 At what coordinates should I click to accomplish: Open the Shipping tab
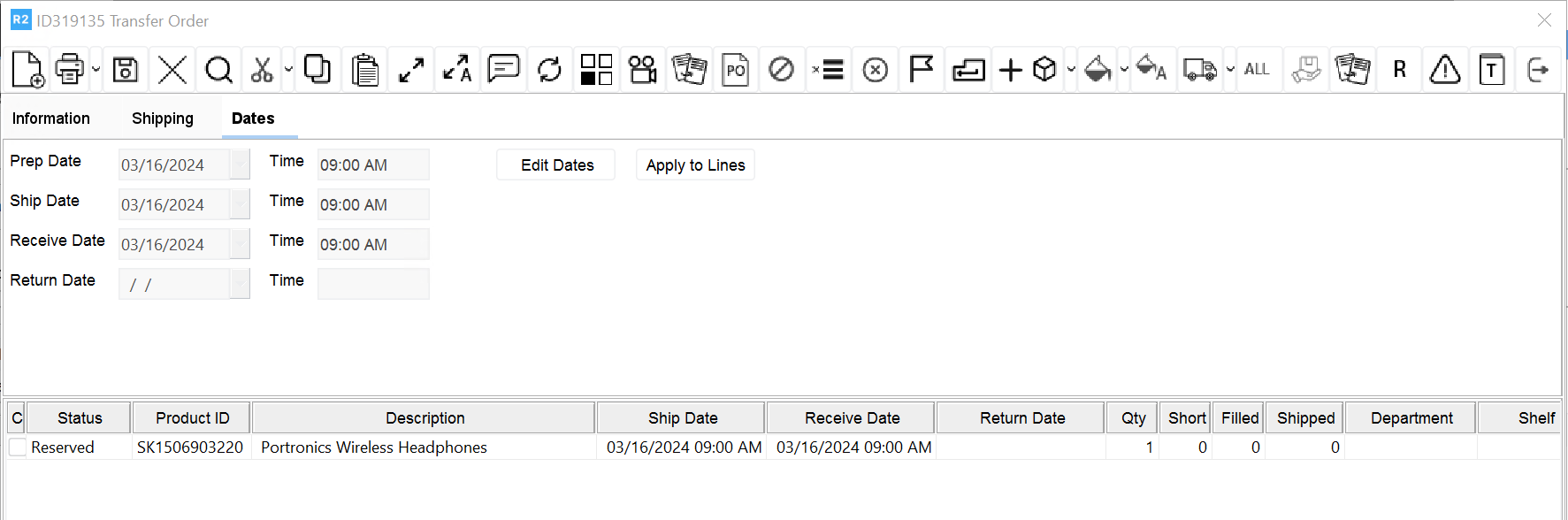point(163,119)
